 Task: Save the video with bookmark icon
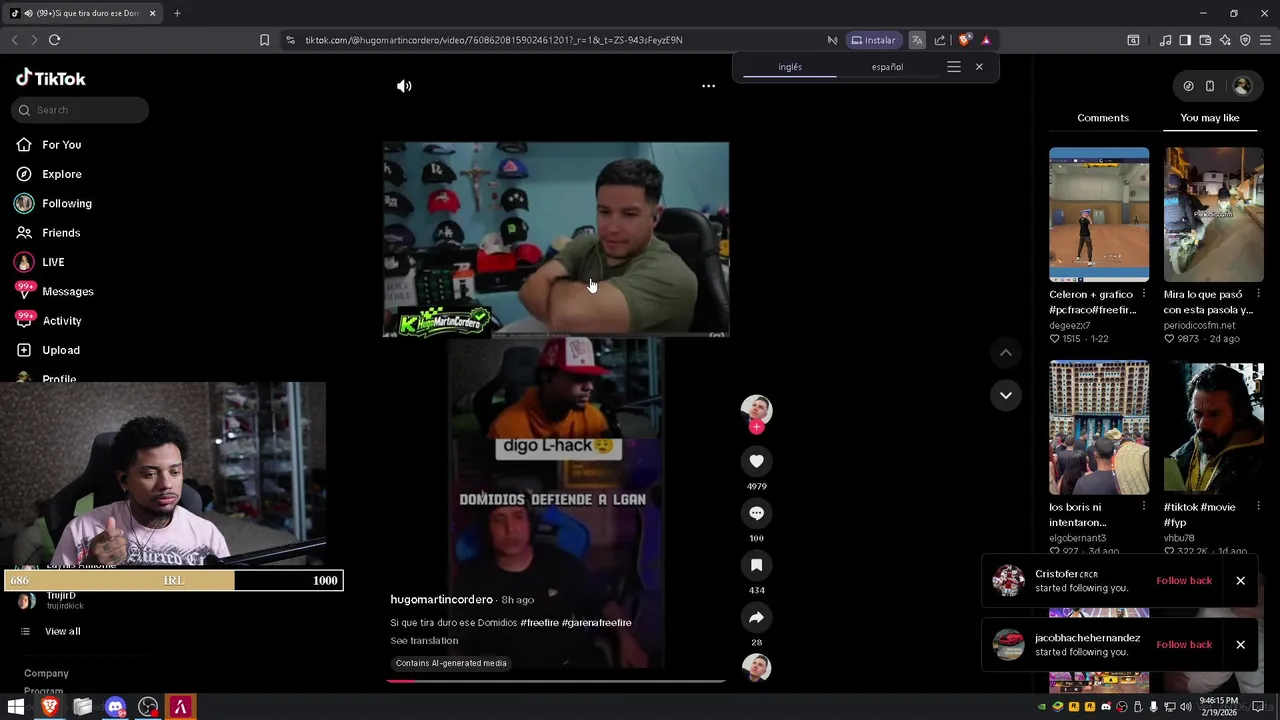click(756, 565)
